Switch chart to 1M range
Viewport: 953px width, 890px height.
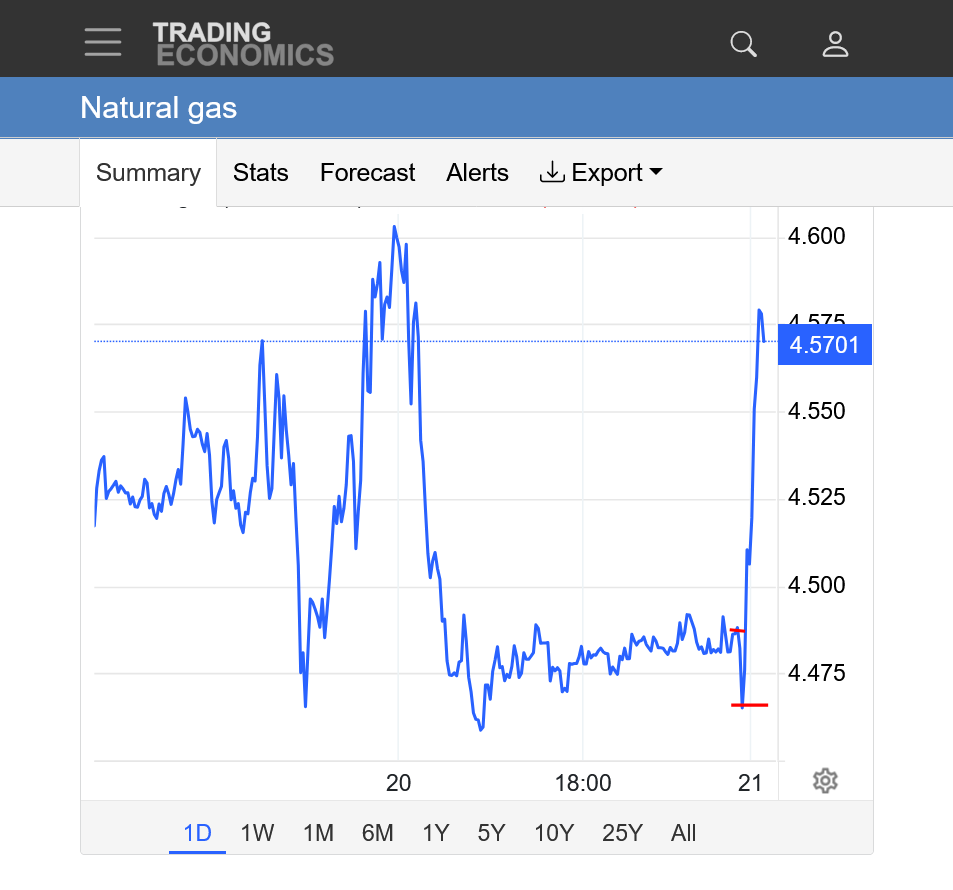pyautogui.click(x=318, y=833)
